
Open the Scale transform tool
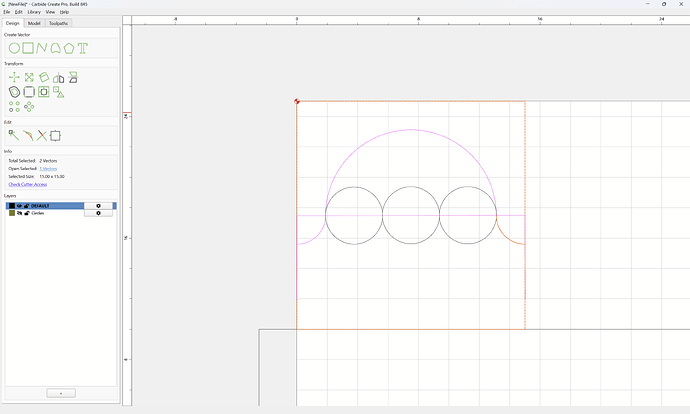(x=29, y=77)
